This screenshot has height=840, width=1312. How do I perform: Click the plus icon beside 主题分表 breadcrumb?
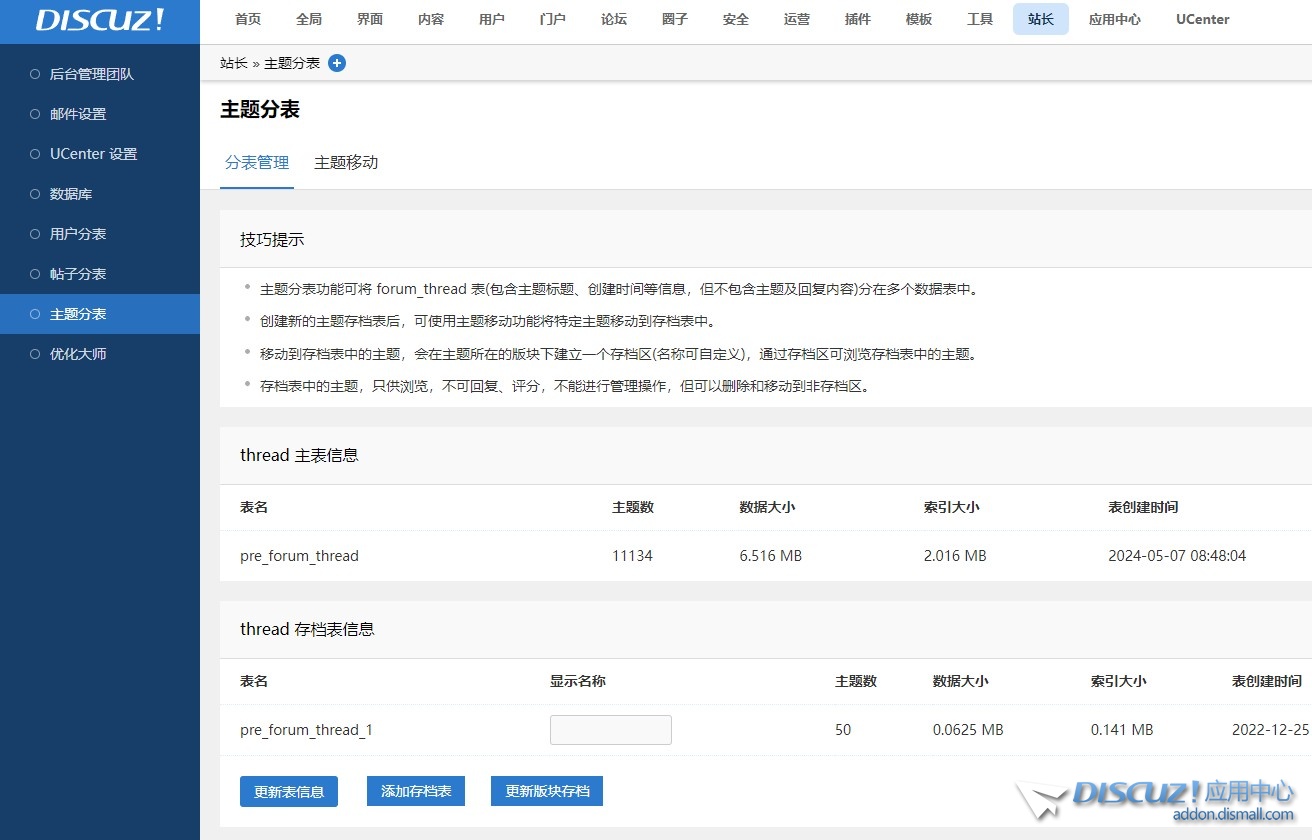(337, 63)
